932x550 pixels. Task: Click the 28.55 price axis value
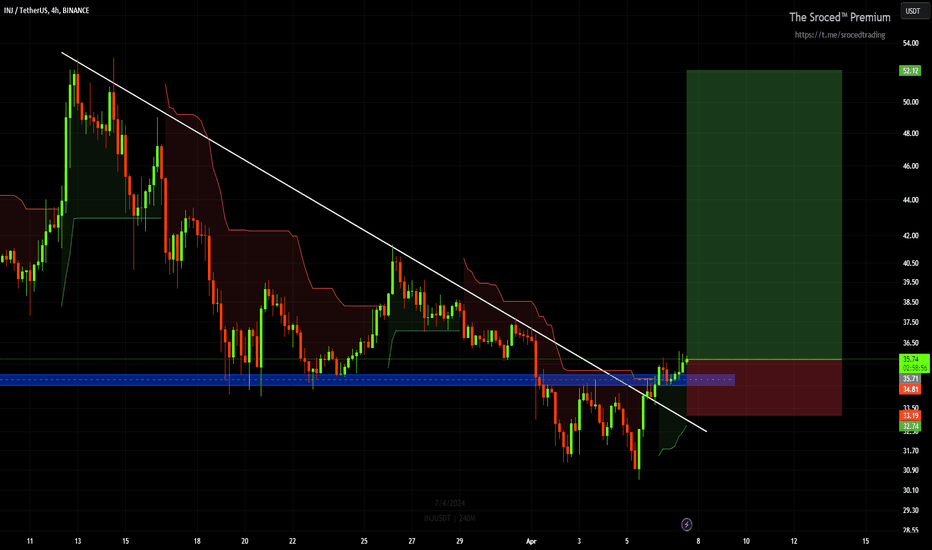coord(911,530)
